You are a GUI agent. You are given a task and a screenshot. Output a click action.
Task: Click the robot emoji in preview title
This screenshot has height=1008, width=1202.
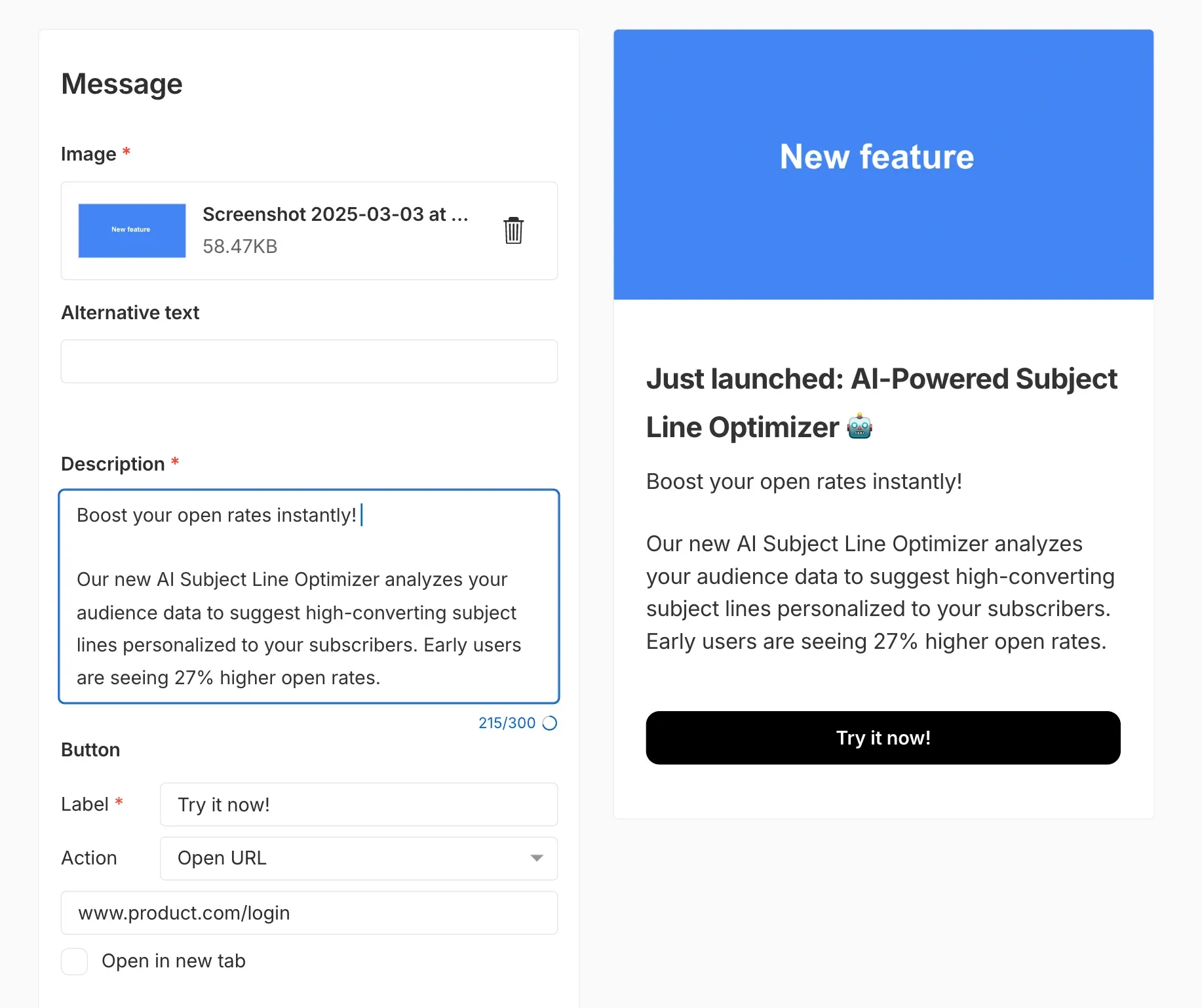tap(859, 427)
